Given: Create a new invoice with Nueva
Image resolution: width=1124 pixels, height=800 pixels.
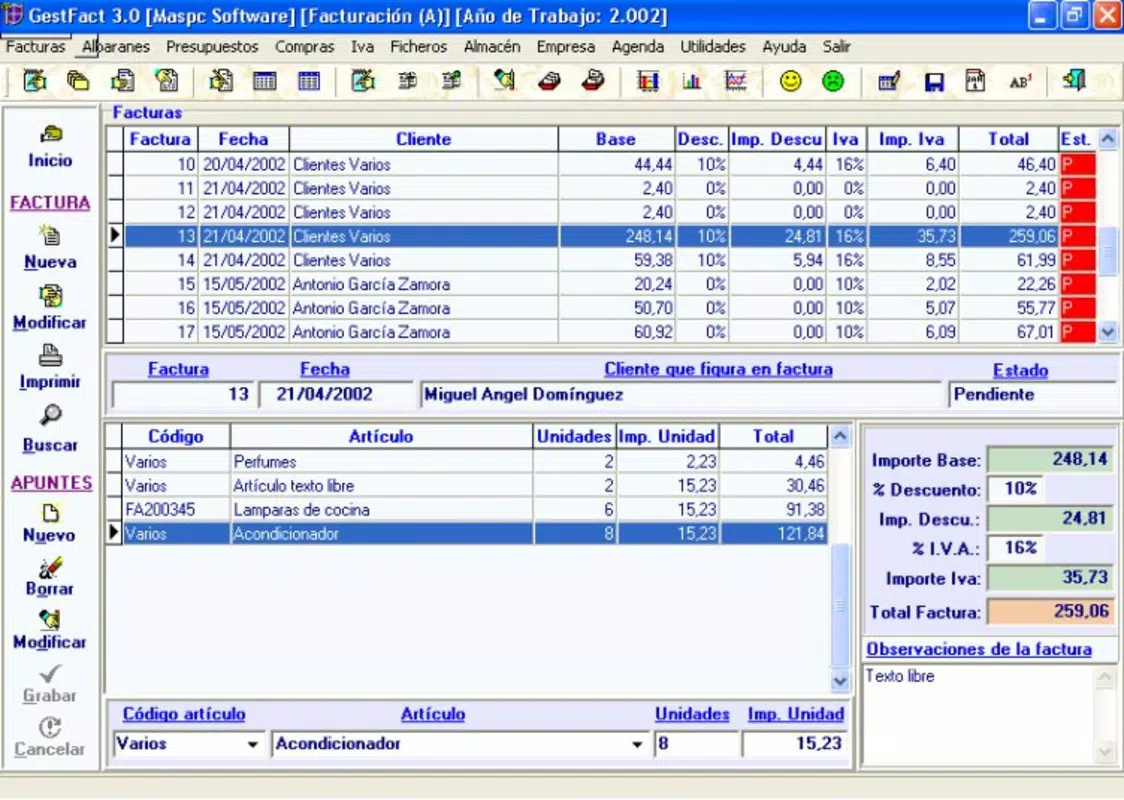Looking at the screenshot, I should click(50, 247).
